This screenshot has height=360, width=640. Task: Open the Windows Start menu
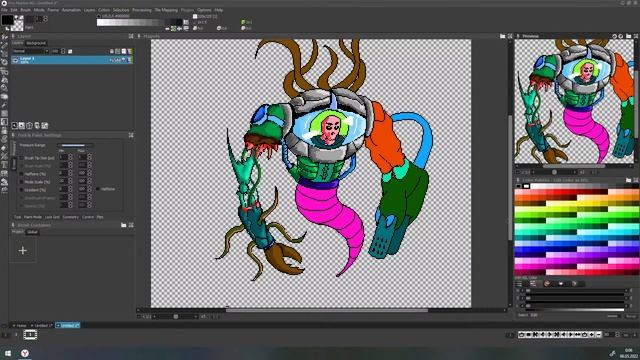8,353
